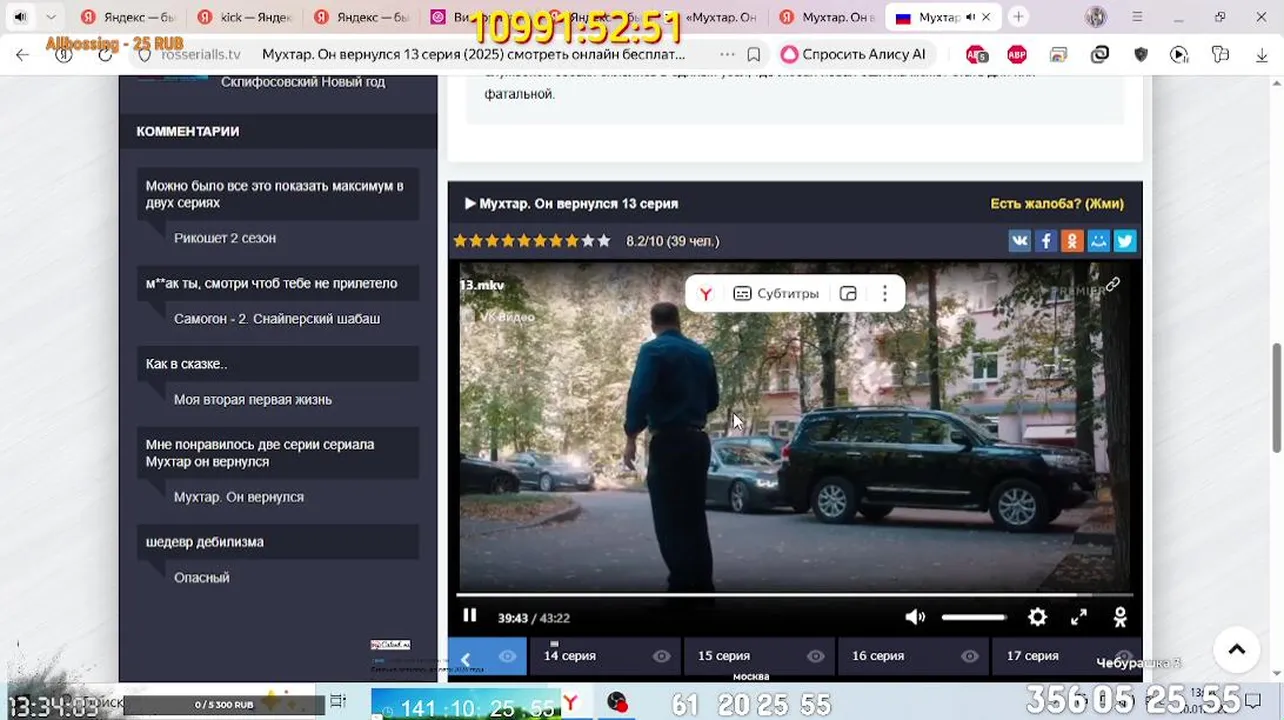1284x720 pixels.
Task: Bookmark the page via address bar icon
Action: pyautogui.click(x=754, y=54)
